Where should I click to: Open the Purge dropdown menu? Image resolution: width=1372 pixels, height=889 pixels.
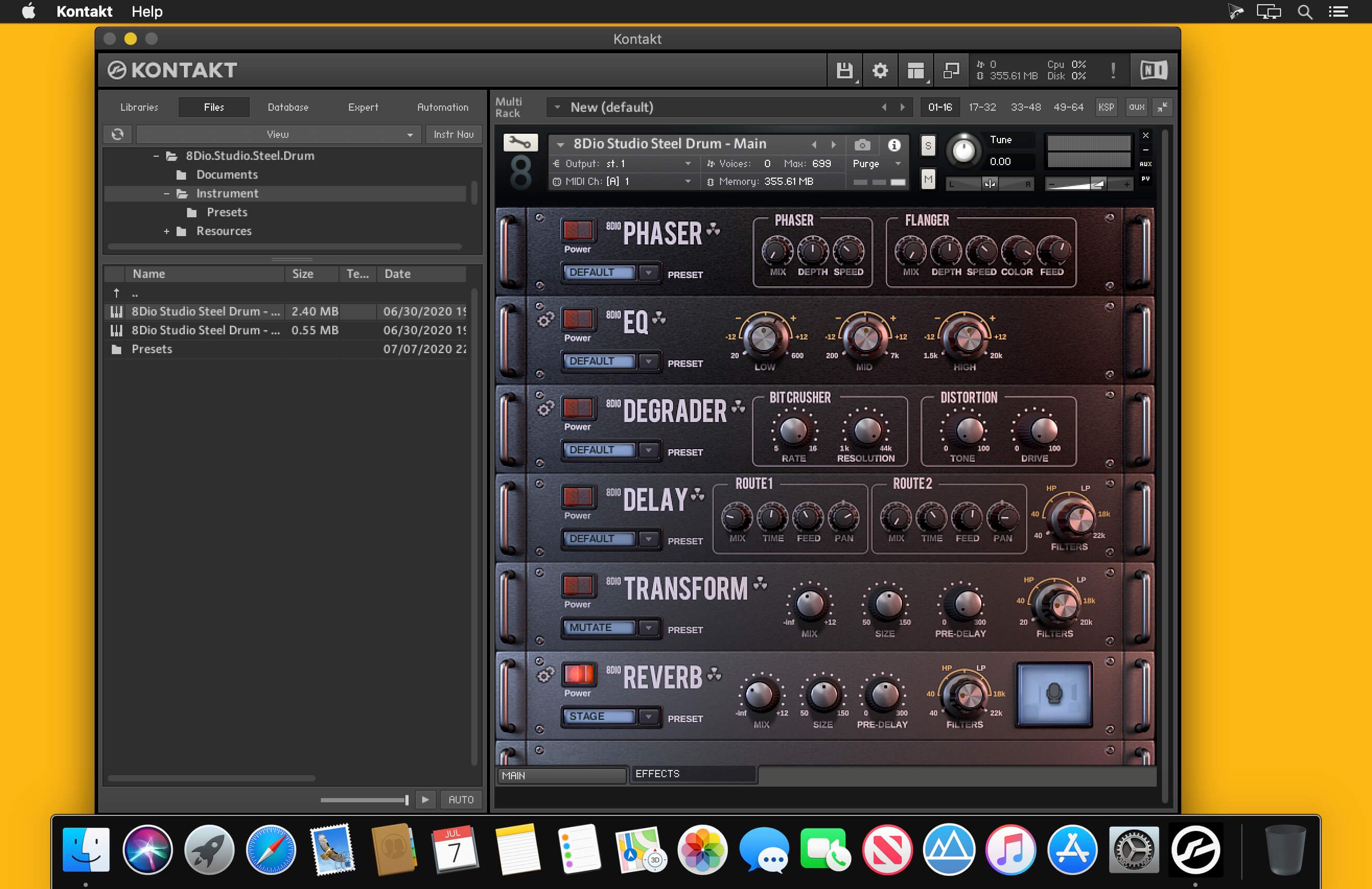pyautogui.click(x=877, y=163)
